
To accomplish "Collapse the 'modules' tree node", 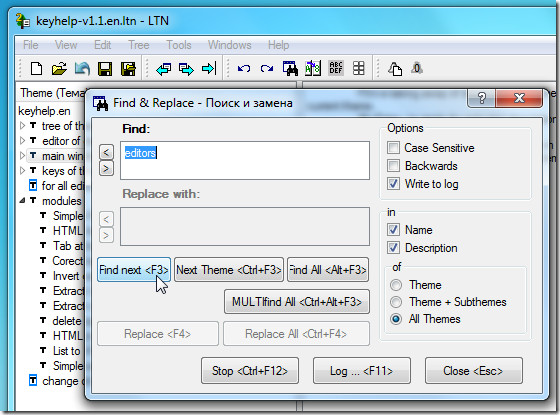I will tap(22, 201).
